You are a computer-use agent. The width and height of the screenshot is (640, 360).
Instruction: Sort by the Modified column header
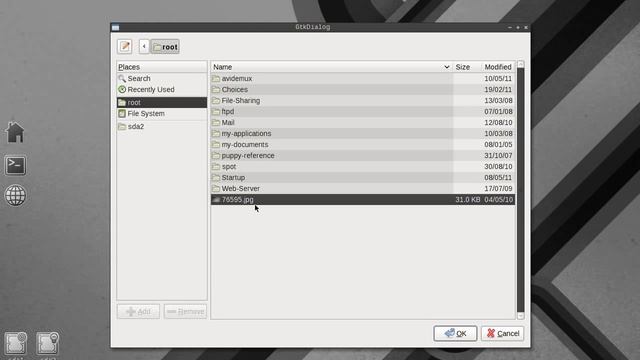click(x=498, y=67)
